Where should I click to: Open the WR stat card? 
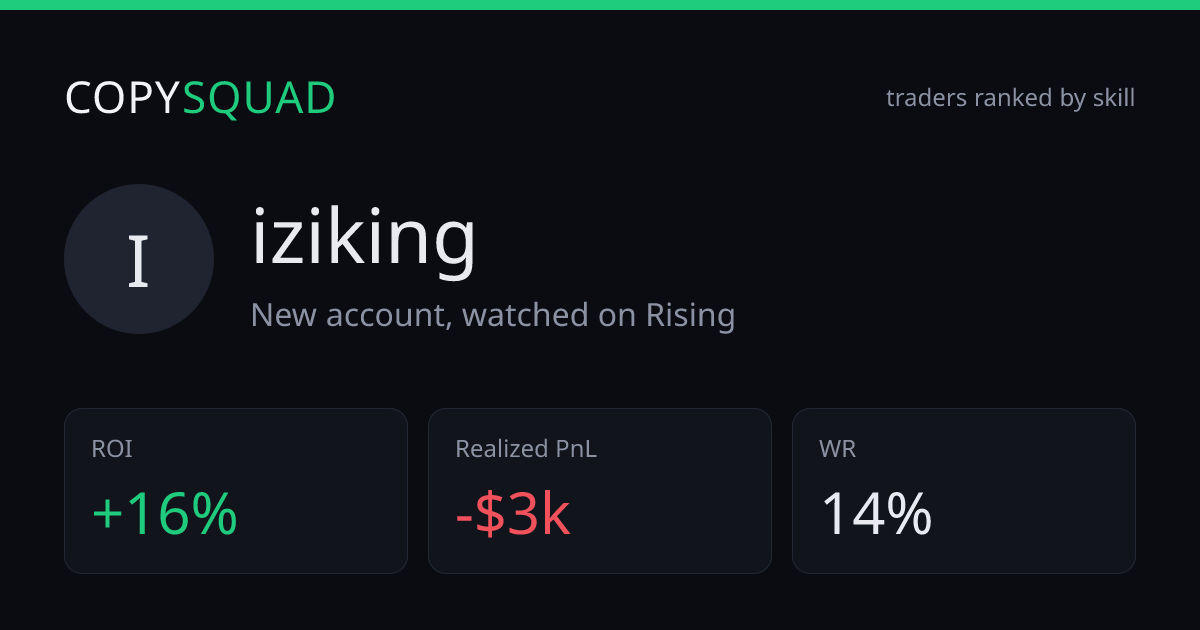click(964, 491)
